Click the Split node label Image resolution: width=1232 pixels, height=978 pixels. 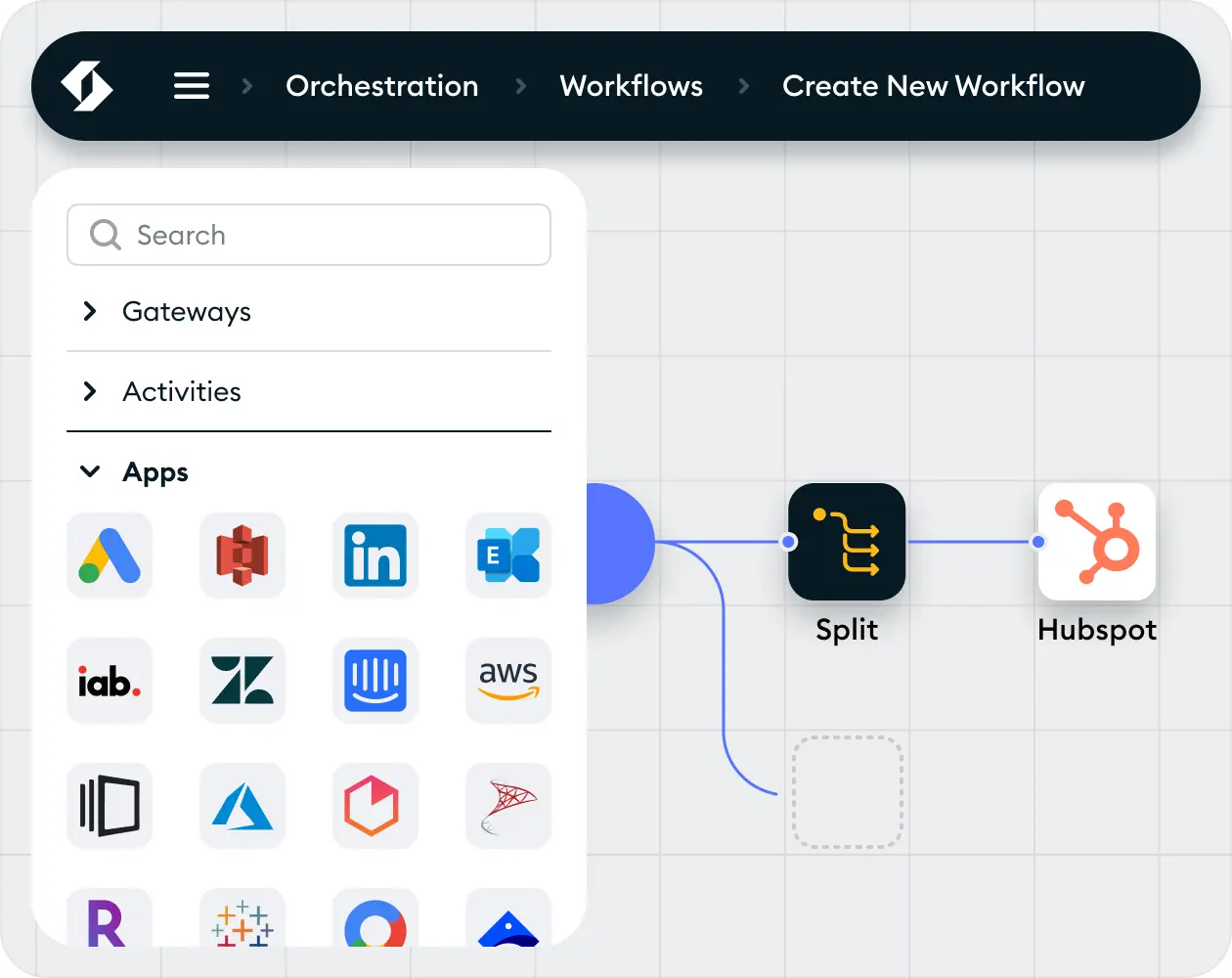point(847,630)
